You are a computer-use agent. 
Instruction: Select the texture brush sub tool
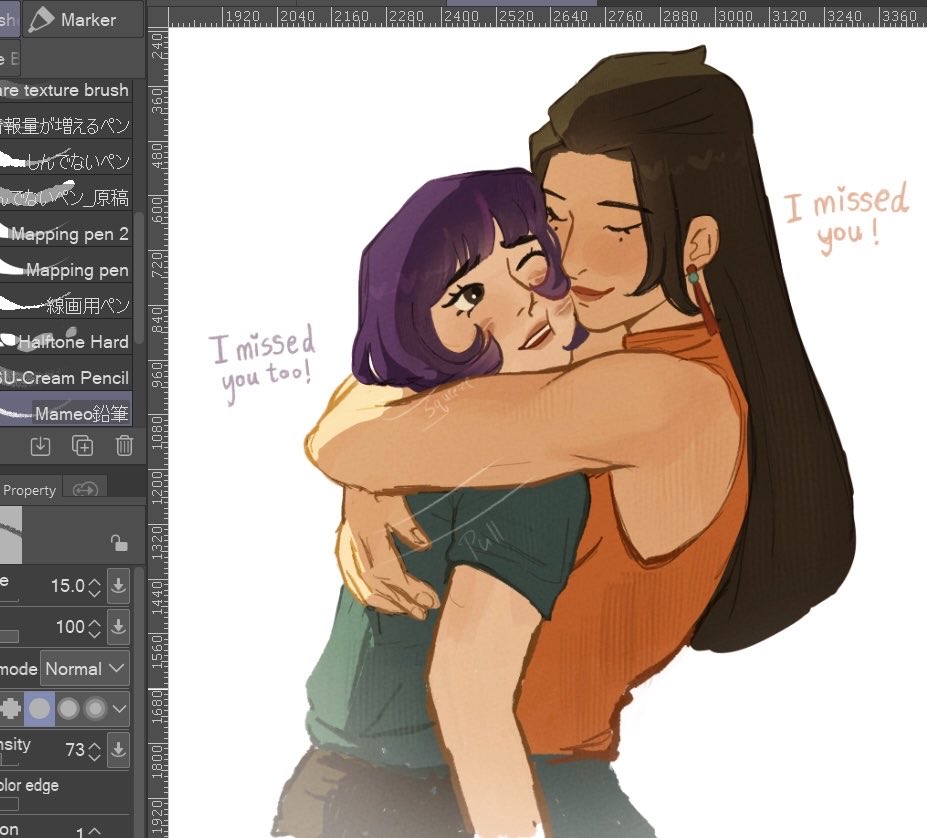(66, 90)
